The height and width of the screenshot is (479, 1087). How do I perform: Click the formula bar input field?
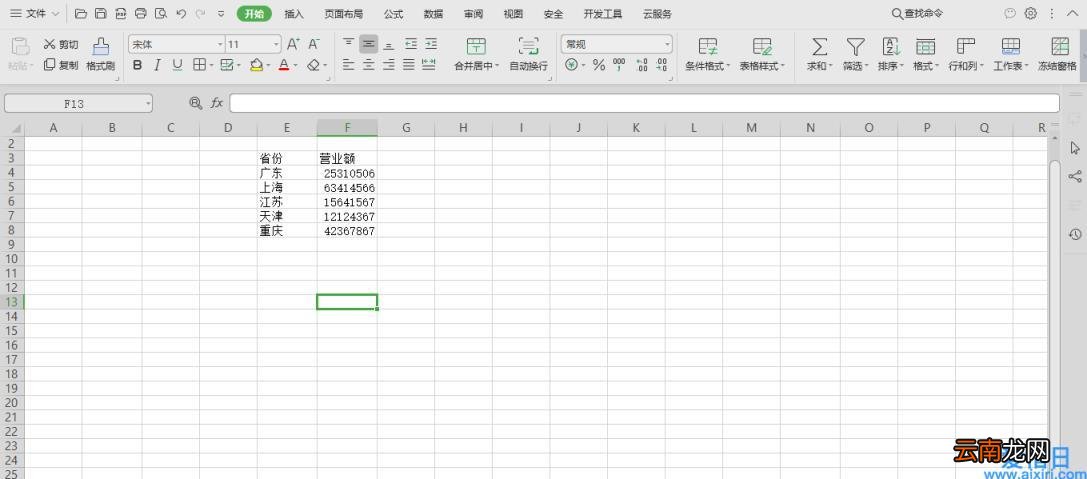pyautogui.click(x=644, y=103)
